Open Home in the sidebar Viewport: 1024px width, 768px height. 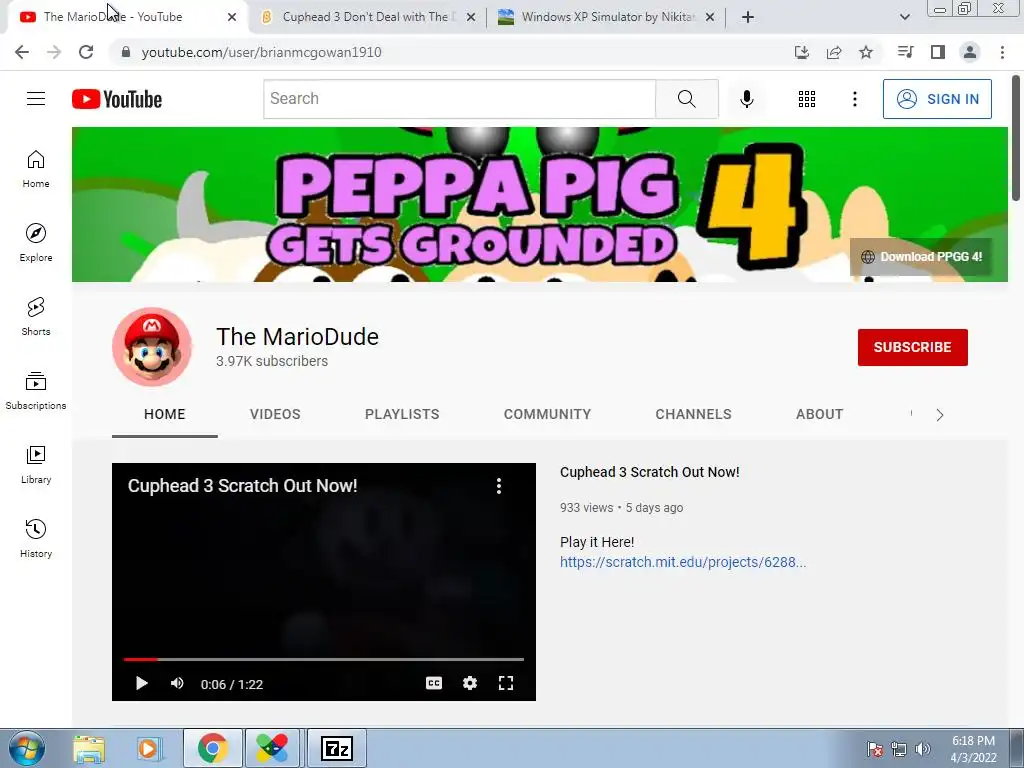[x=36, y=169]
